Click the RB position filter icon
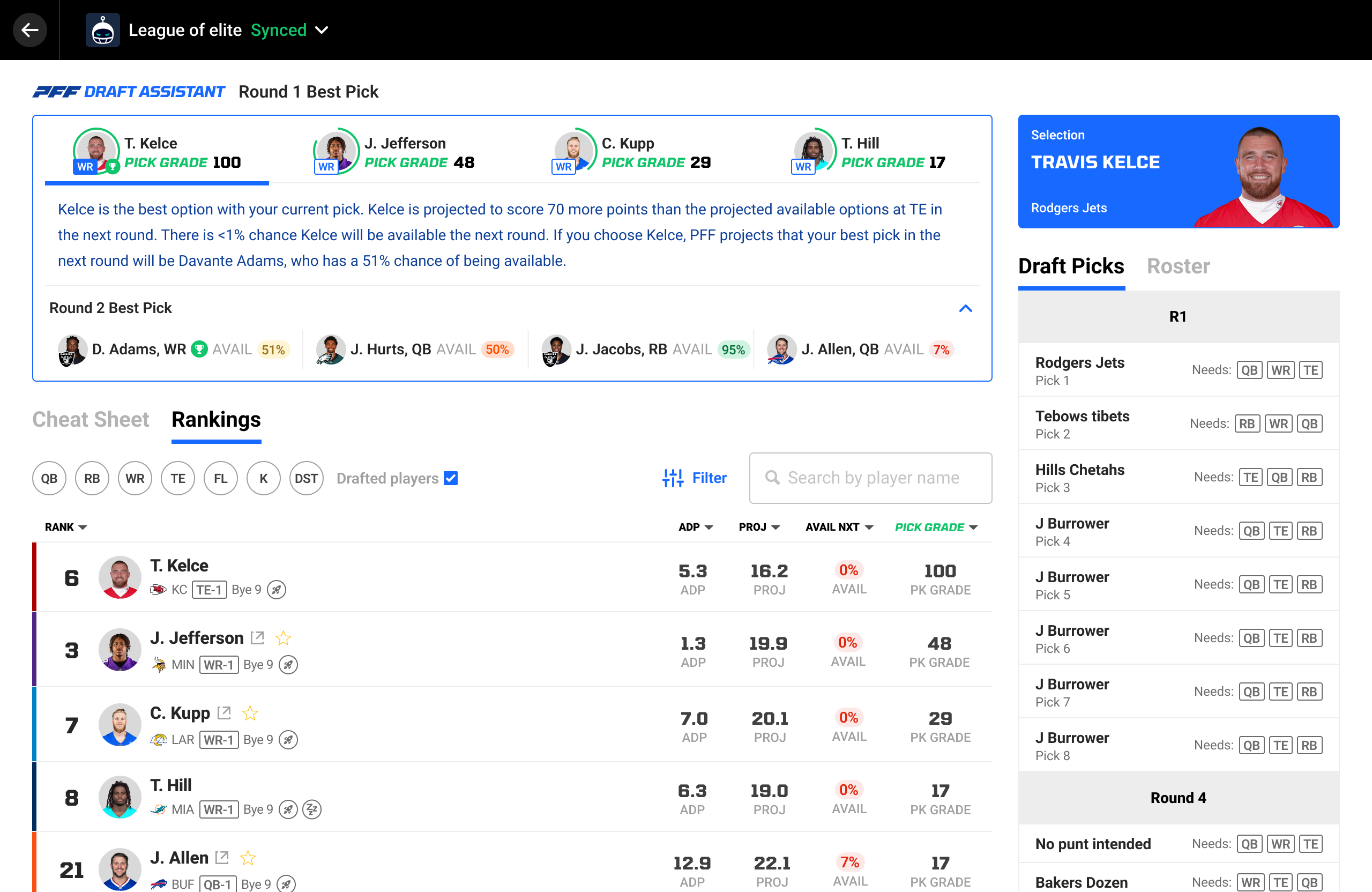The height and width of the screenshot is (892, 1372). coord(90,477)
